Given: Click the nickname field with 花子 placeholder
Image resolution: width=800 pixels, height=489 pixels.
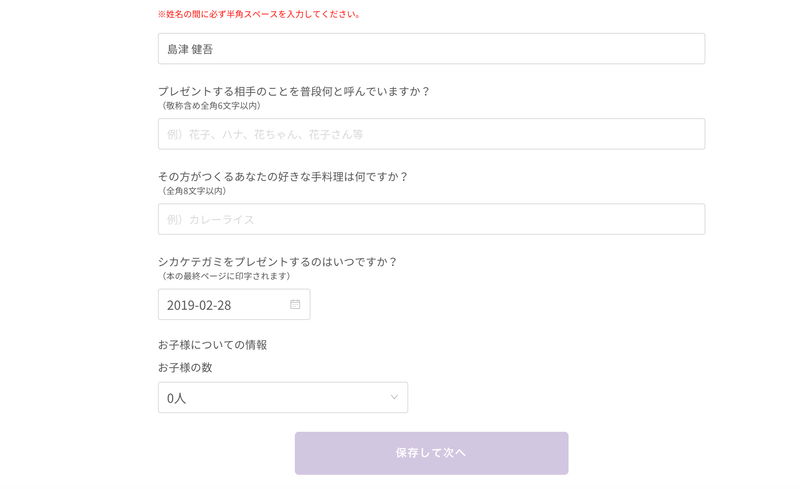Looking at the screenshot, I should 431,134.
